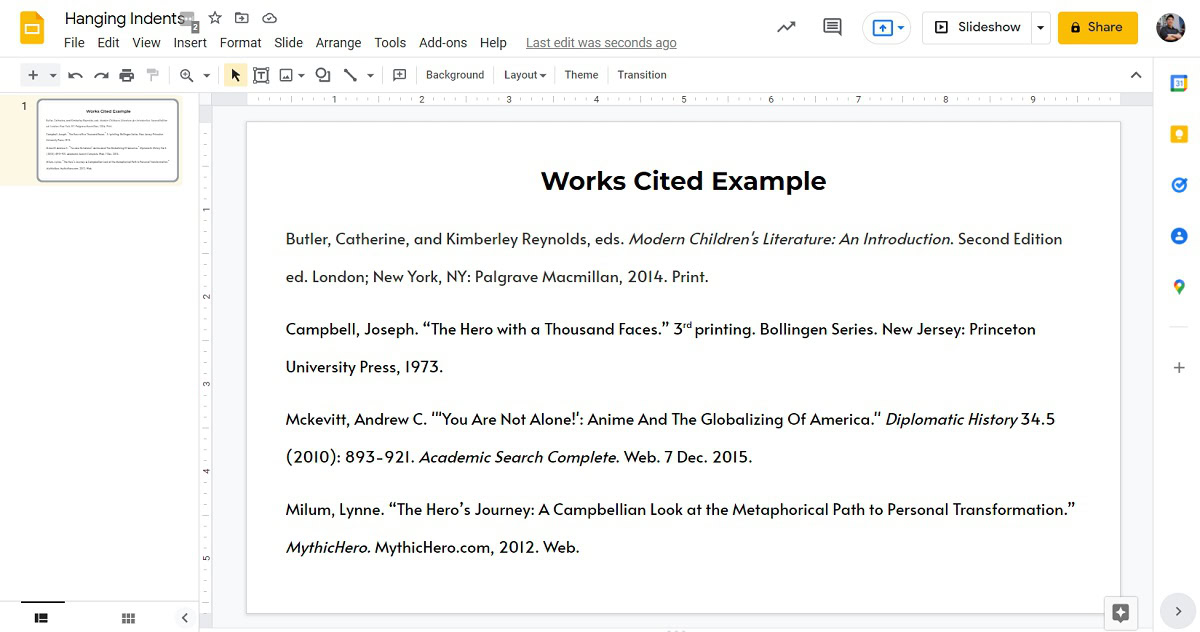Collapse the menu bar using the chevron
Screen dimensions: 1200x632
(1136, 75)
